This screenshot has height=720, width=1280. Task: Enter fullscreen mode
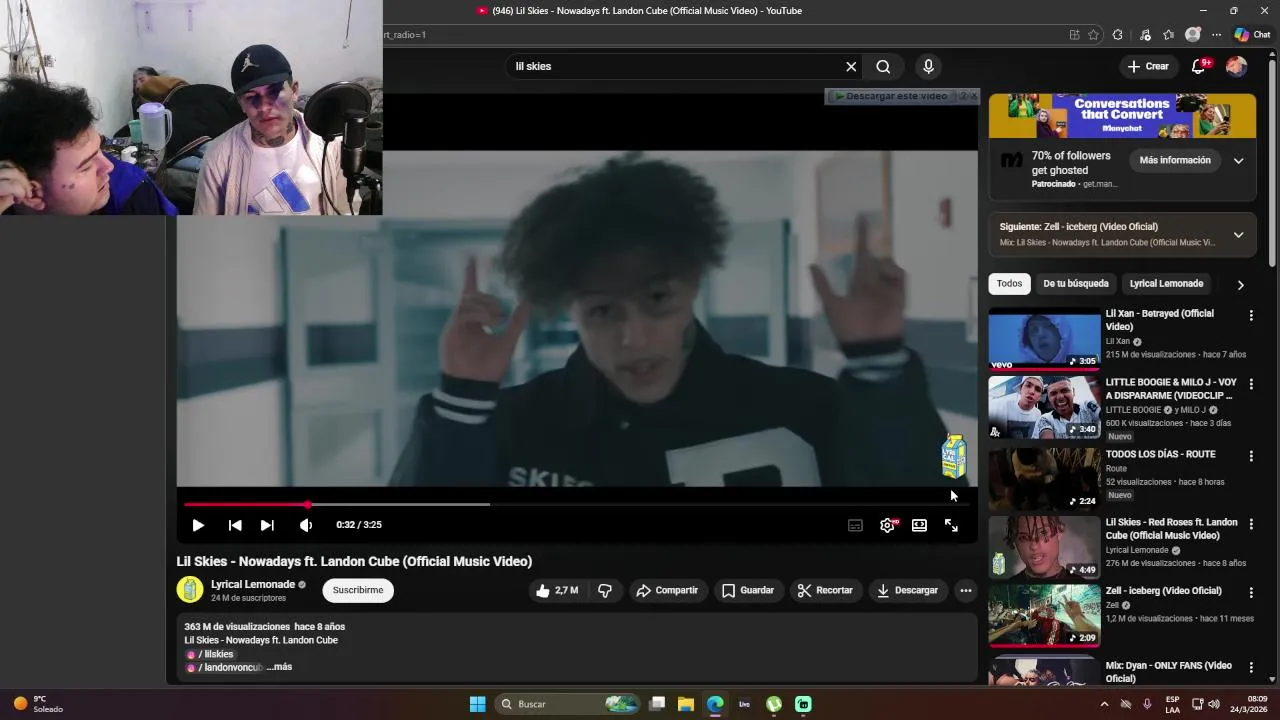coord(951,525)
